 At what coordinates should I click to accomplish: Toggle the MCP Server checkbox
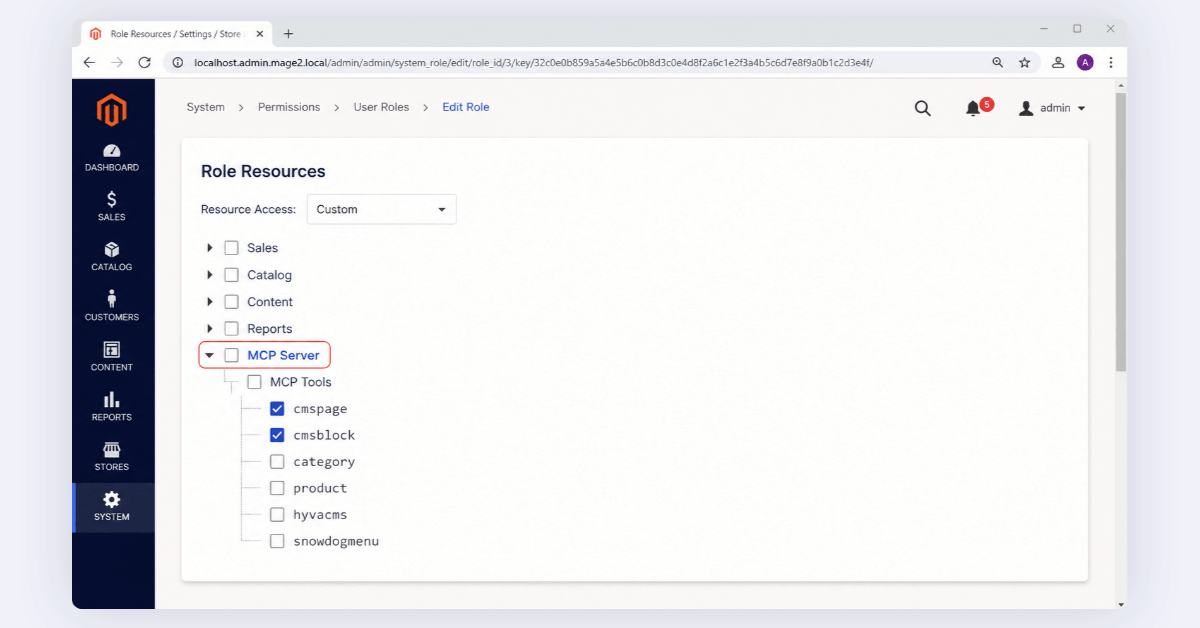tap(231, 355)
